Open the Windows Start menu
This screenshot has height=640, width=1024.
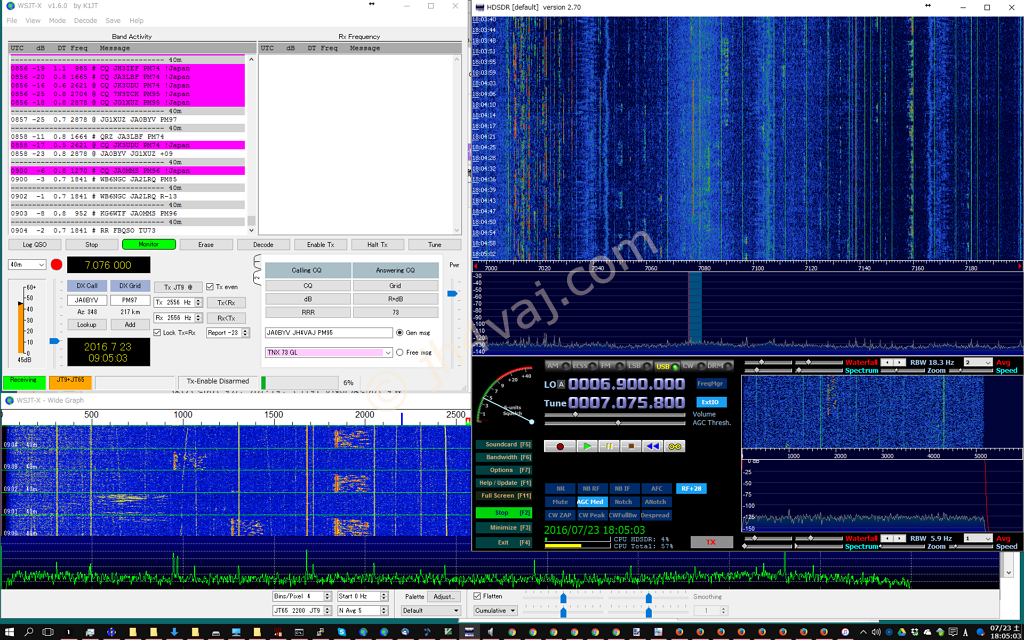click(10, 632)
